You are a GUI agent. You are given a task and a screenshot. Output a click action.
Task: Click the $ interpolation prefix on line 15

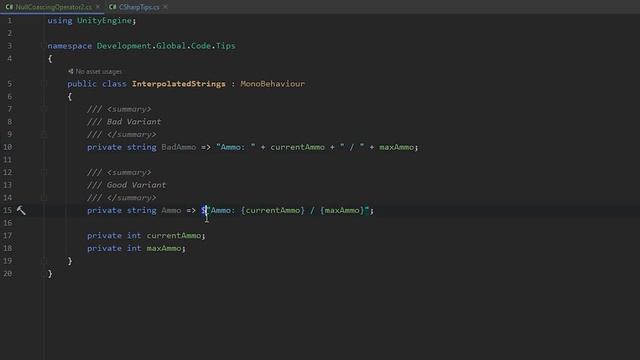click(x=203, y=210)
